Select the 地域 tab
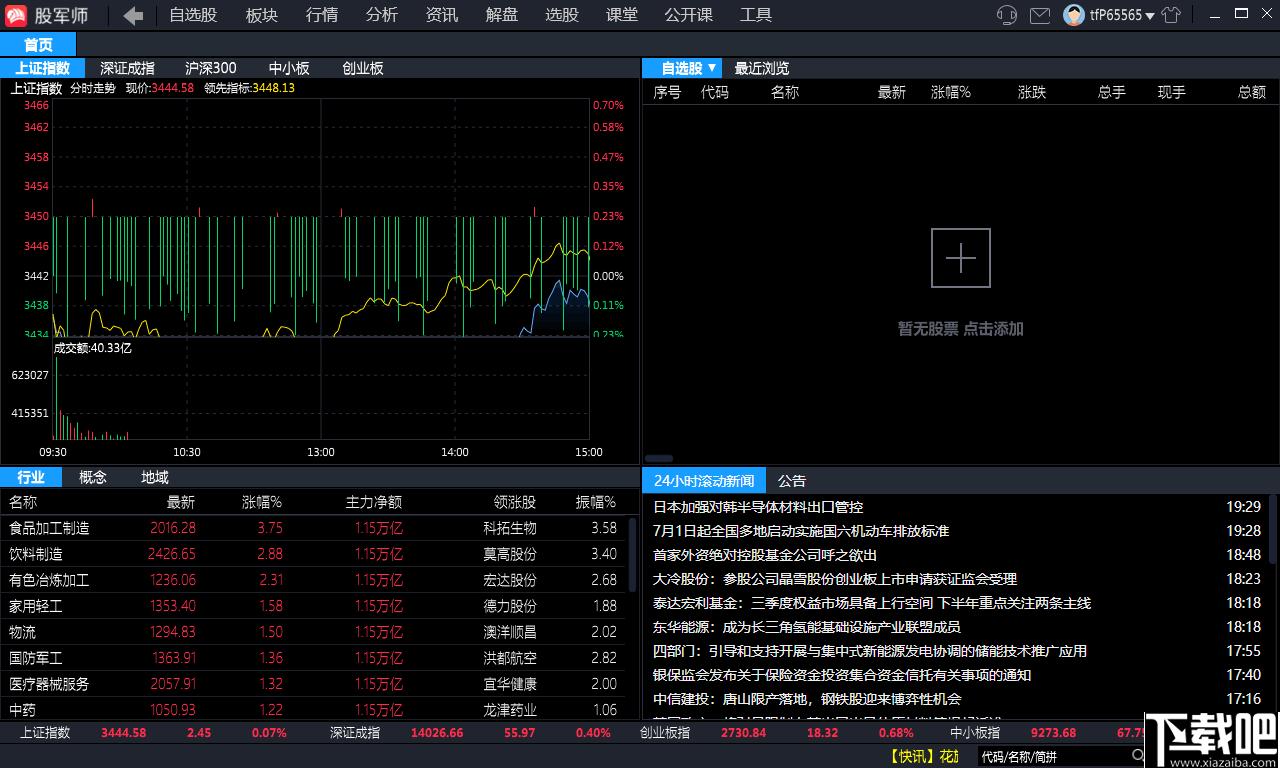 (x=155, y=477)
